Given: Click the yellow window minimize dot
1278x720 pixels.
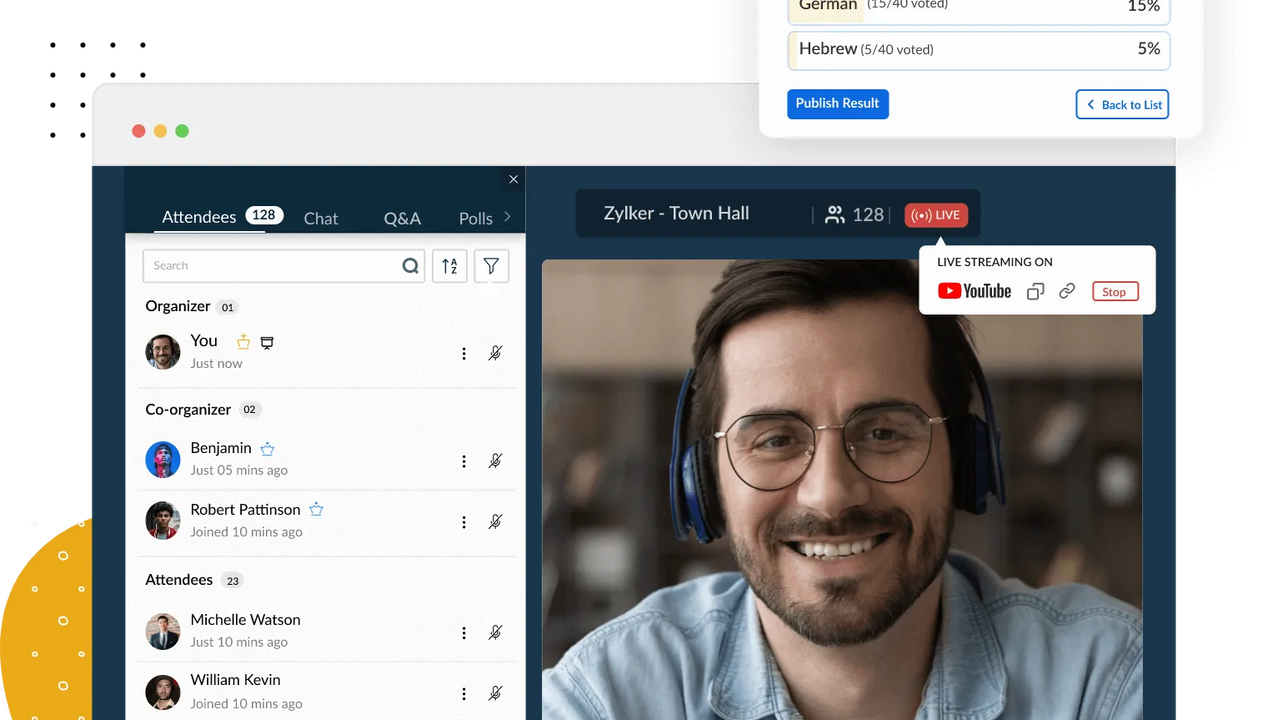Looking at the screenshot, I should [160, 131].
